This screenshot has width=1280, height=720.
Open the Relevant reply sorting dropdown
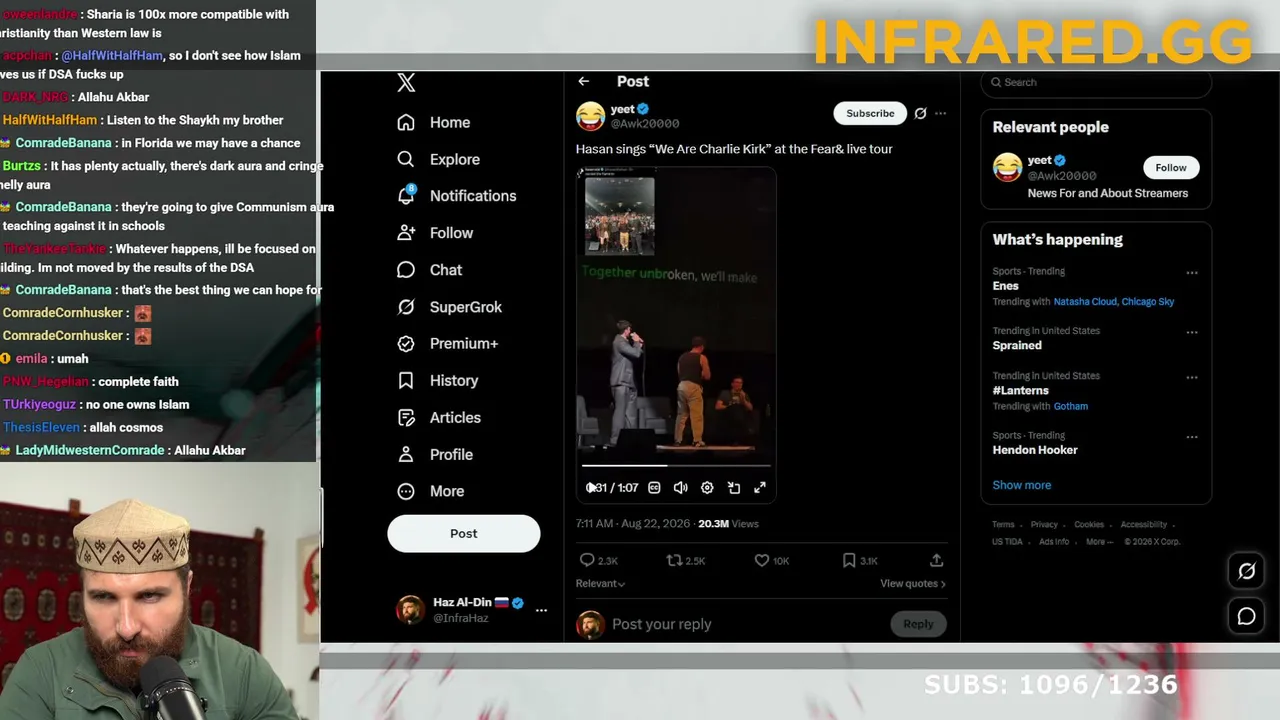[x=600, y=584]
